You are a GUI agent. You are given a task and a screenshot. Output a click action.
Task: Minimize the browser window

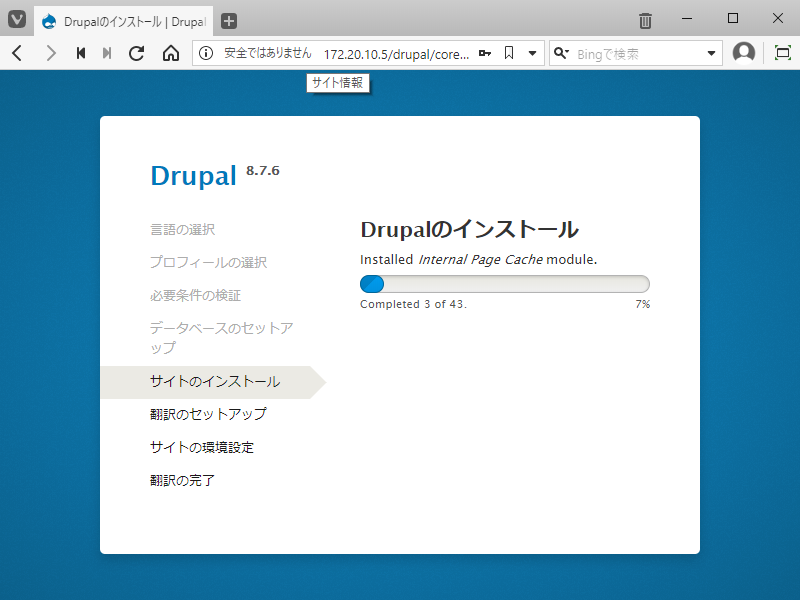coord(687,19)
